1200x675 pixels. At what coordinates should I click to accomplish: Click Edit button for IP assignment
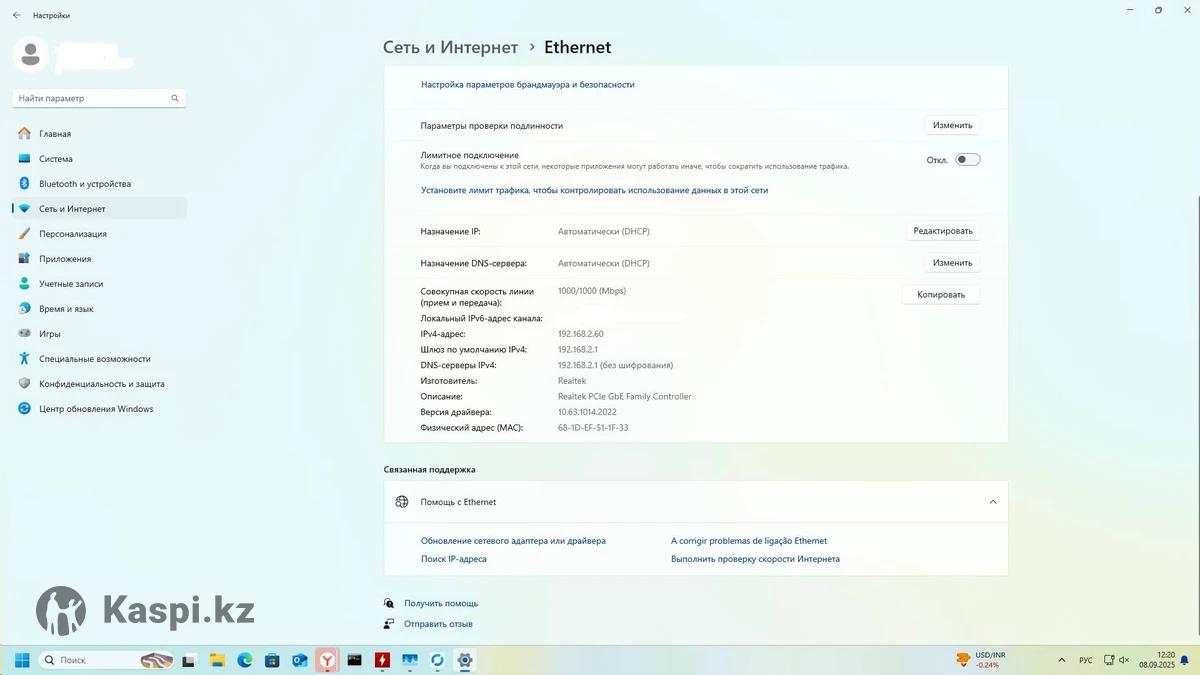942,231
